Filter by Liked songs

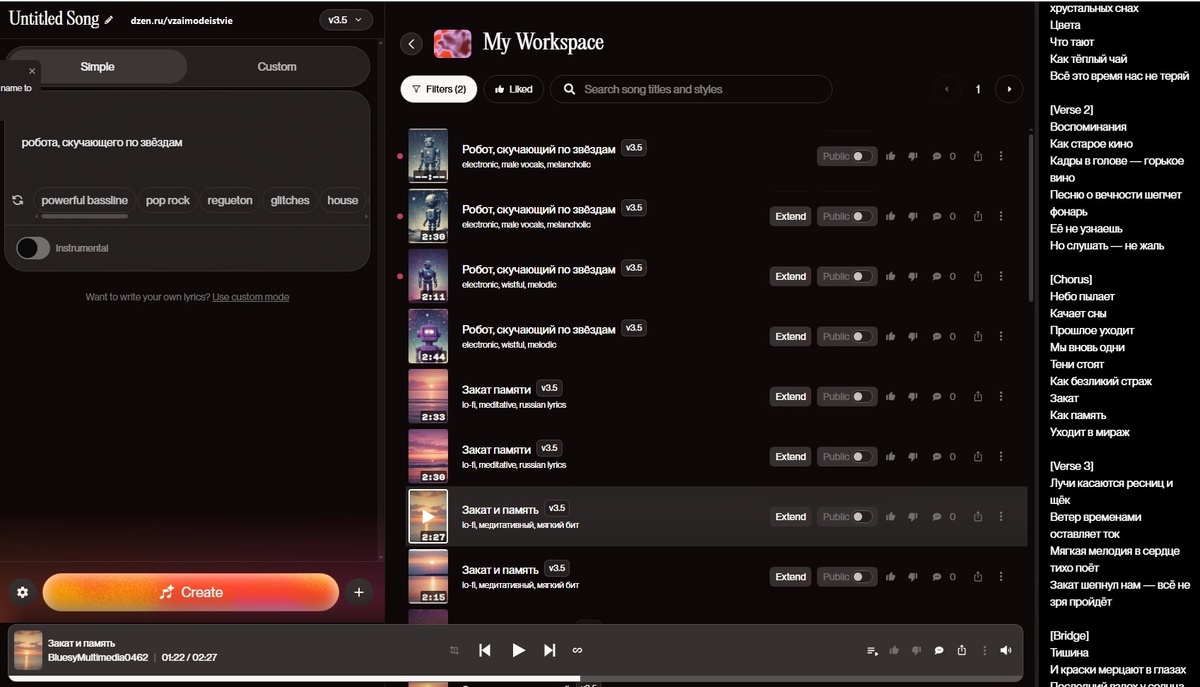[x=513, y=89]
